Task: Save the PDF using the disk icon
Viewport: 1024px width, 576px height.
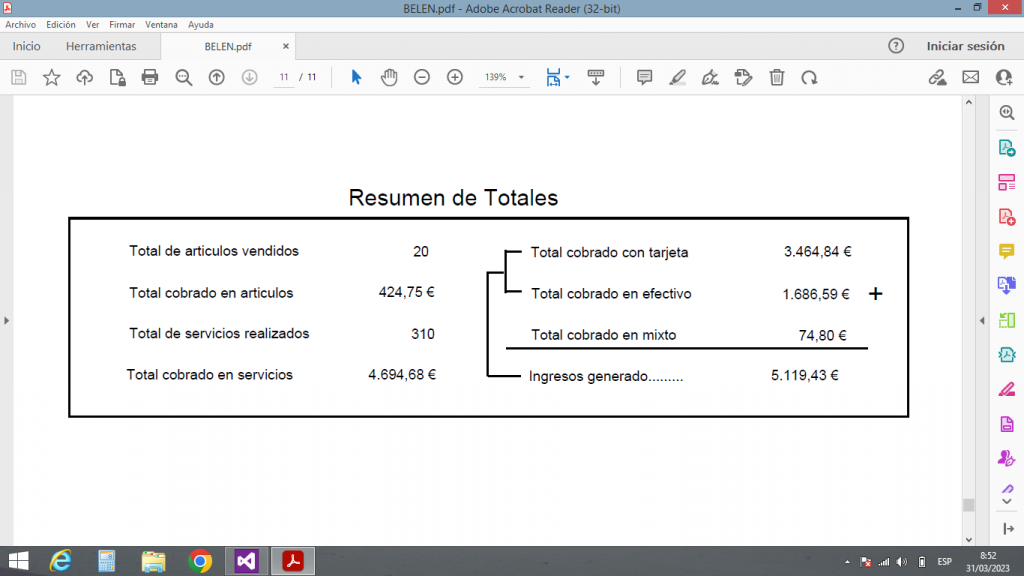Action: coord(18,77)
